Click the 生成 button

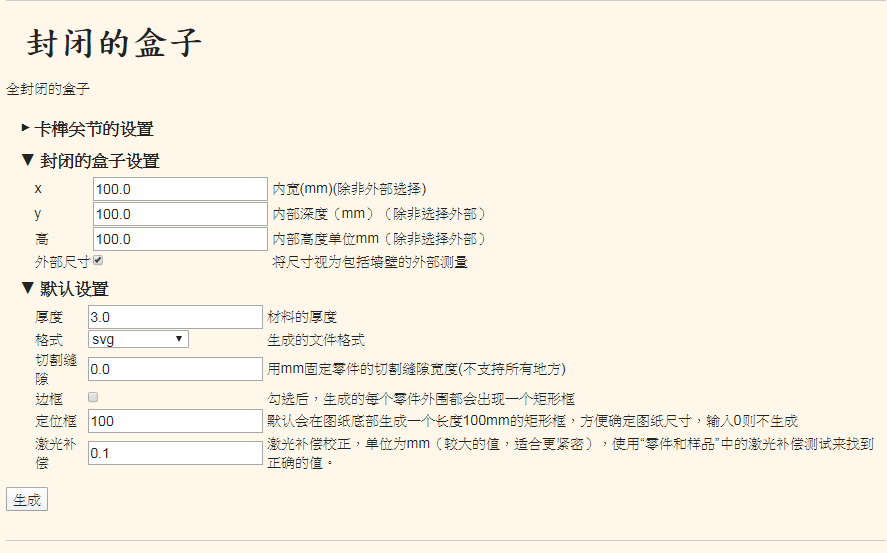pyautogui.click(x=27, y=500)
